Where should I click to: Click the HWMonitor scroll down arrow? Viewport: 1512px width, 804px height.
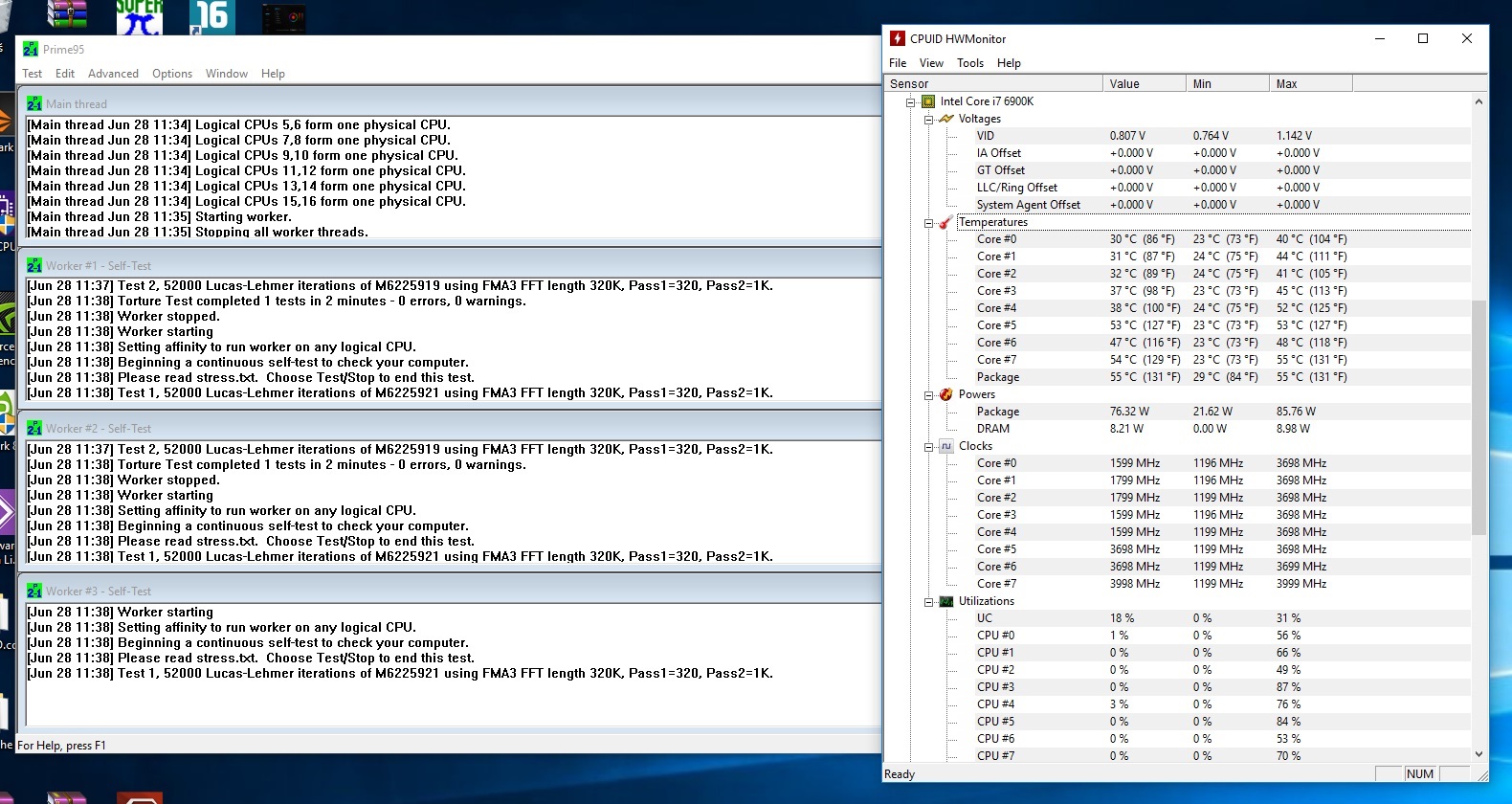pos(1479,754)
